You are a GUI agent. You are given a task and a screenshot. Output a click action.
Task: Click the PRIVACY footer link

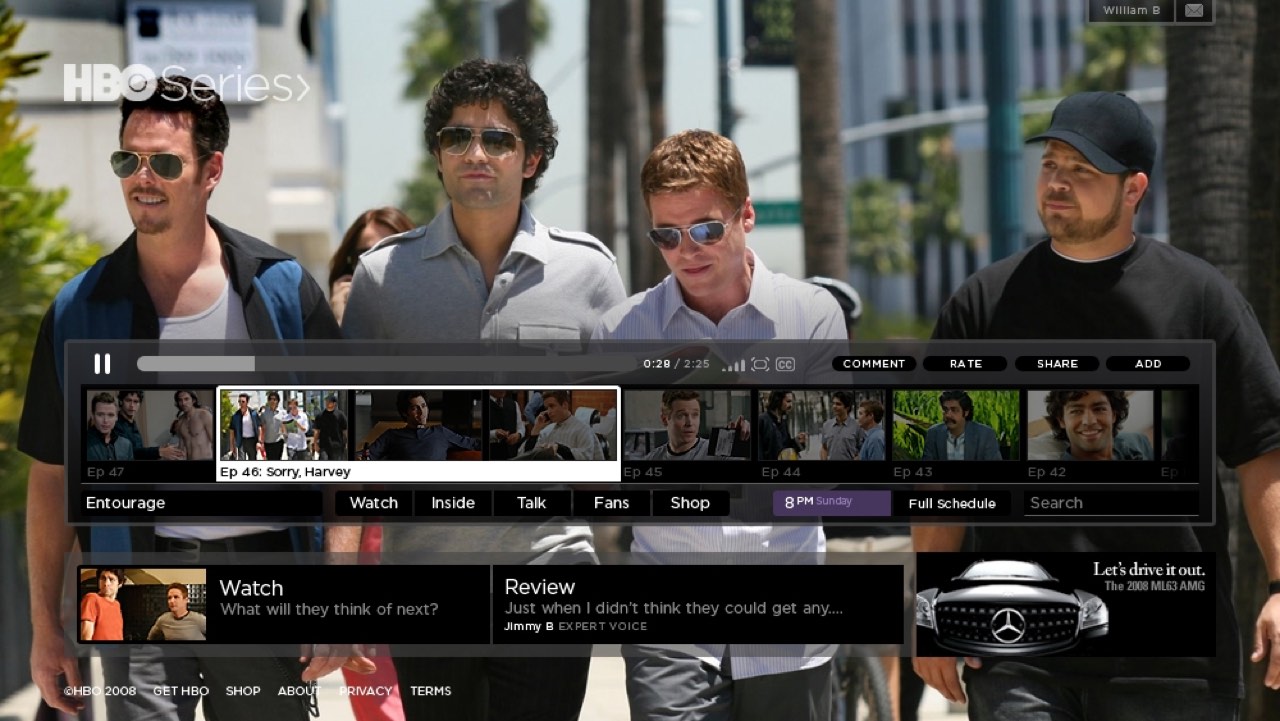tap(365, 691)
